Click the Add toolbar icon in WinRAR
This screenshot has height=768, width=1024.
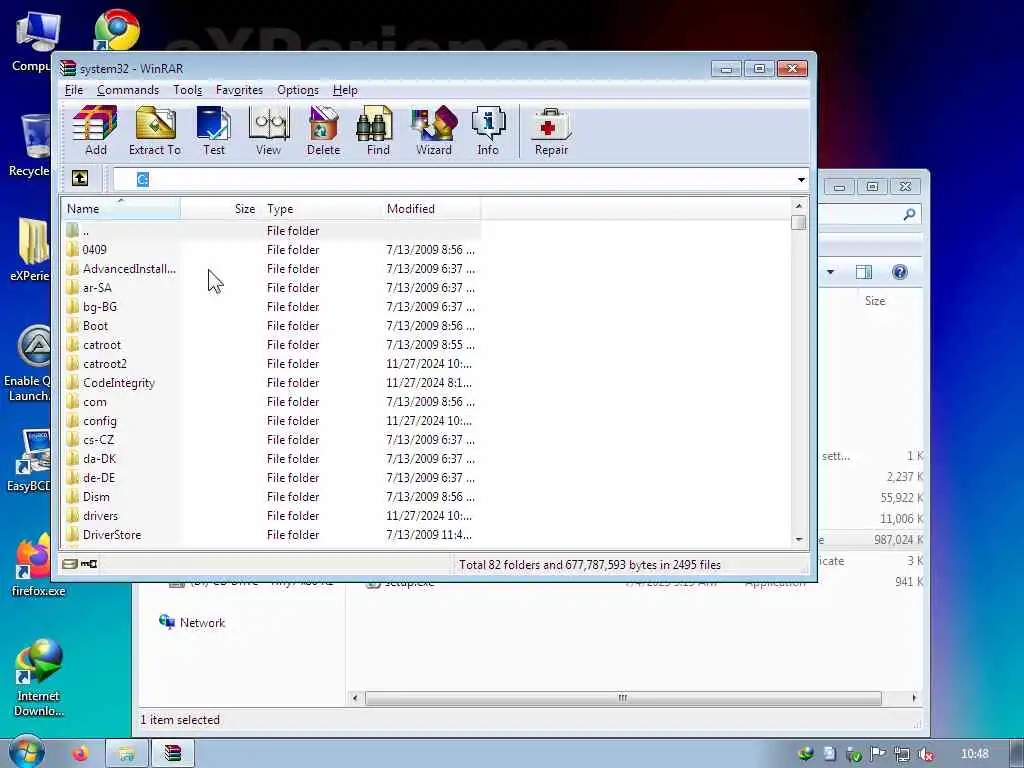tap(95, 131)
